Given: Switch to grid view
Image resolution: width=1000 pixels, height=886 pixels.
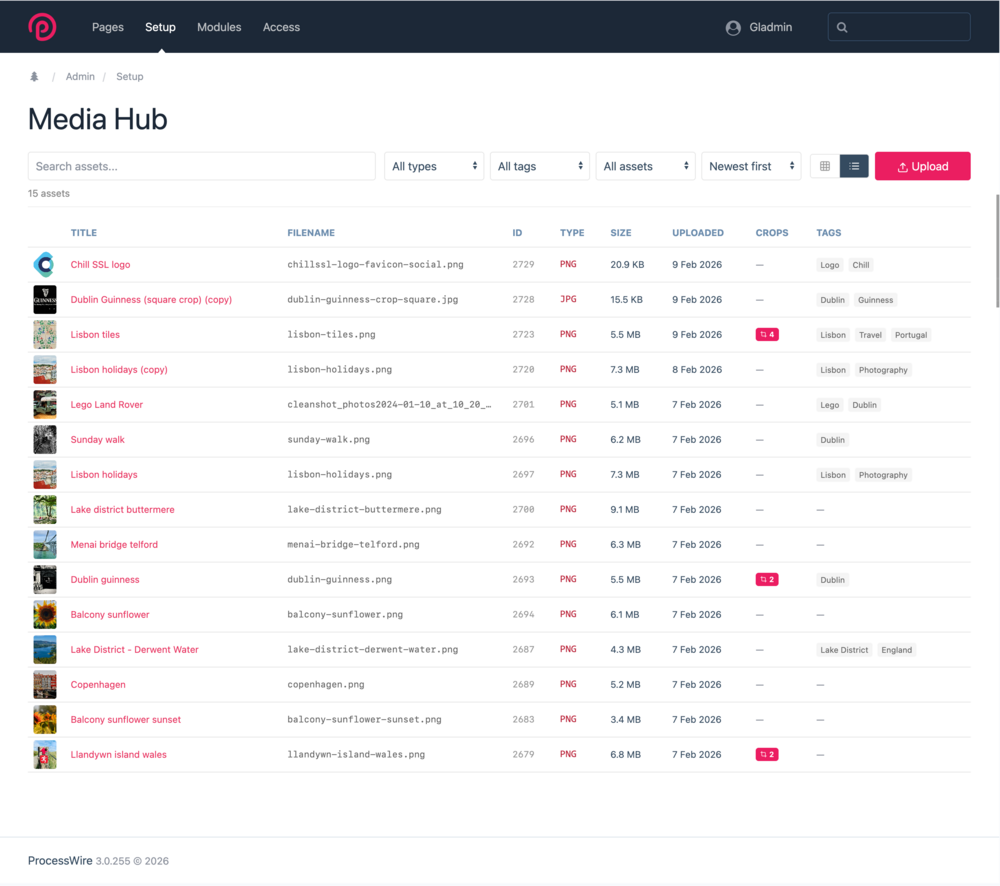Looking at the screenshot, I should pyautogui.click(x=825, y=167).
